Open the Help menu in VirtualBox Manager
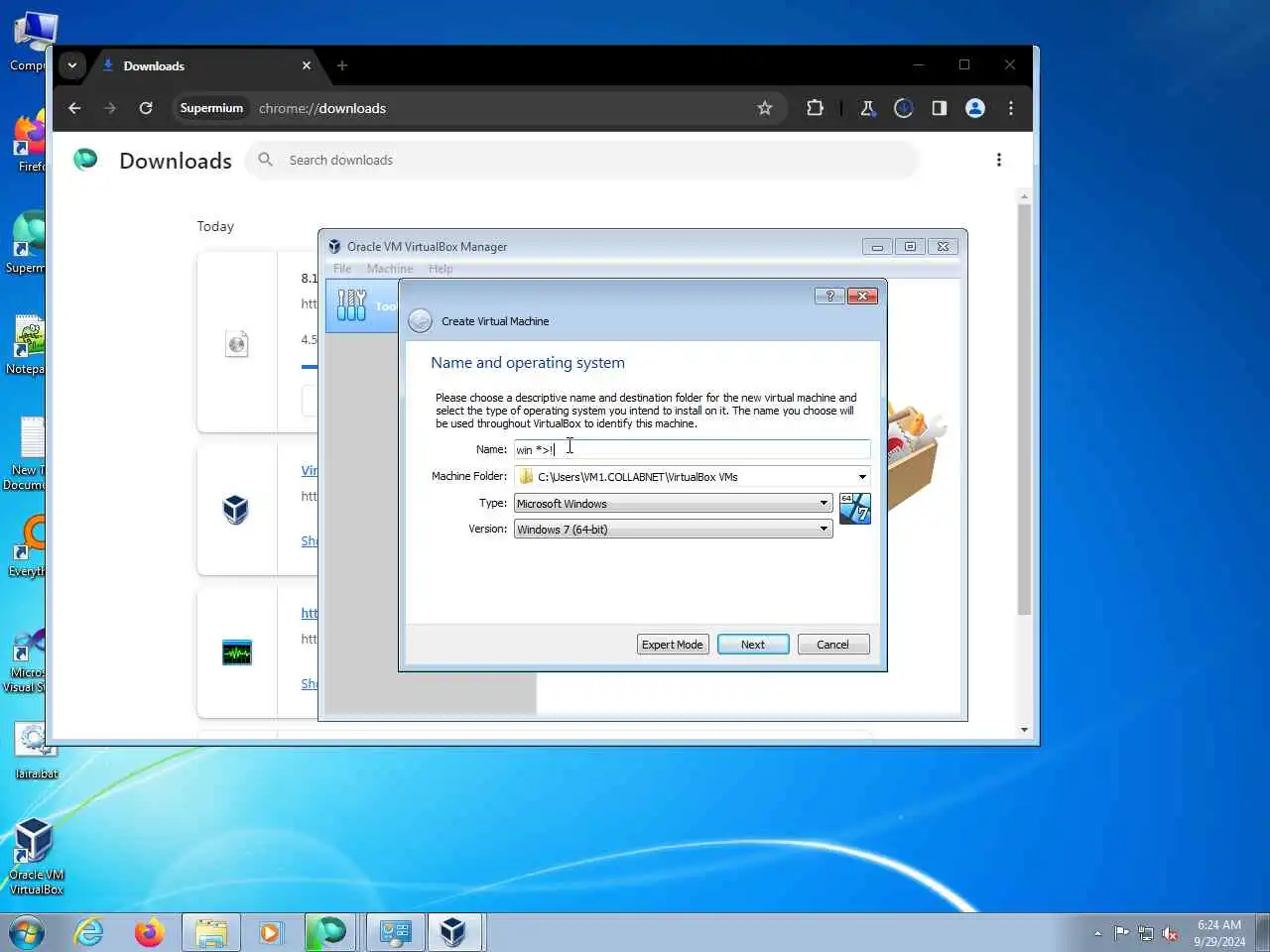1270x952 pixels. click(441, 269)
